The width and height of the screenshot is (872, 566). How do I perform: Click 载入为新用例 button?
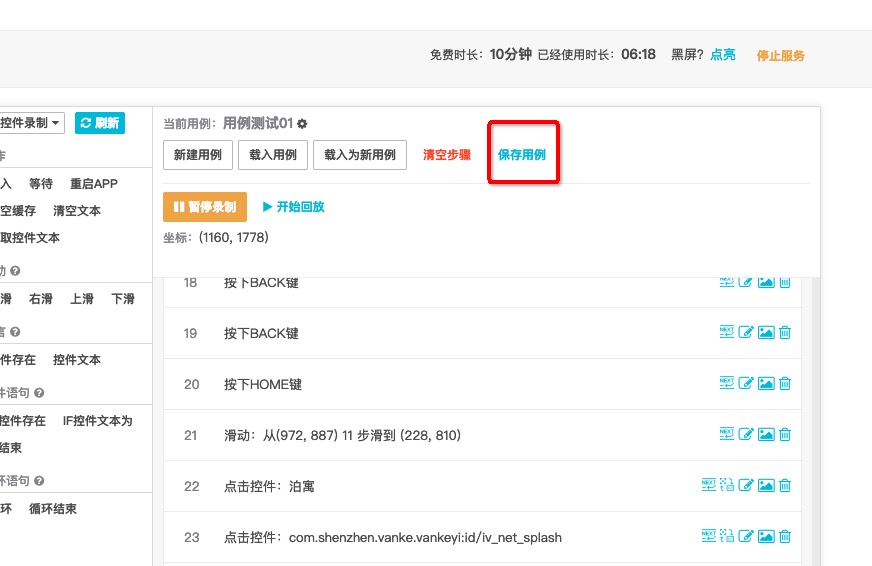tap(360, 155)
